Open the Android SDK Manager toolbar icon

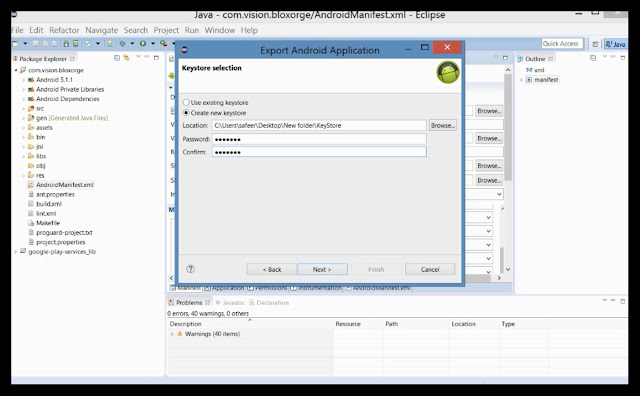tap(66, 43)
